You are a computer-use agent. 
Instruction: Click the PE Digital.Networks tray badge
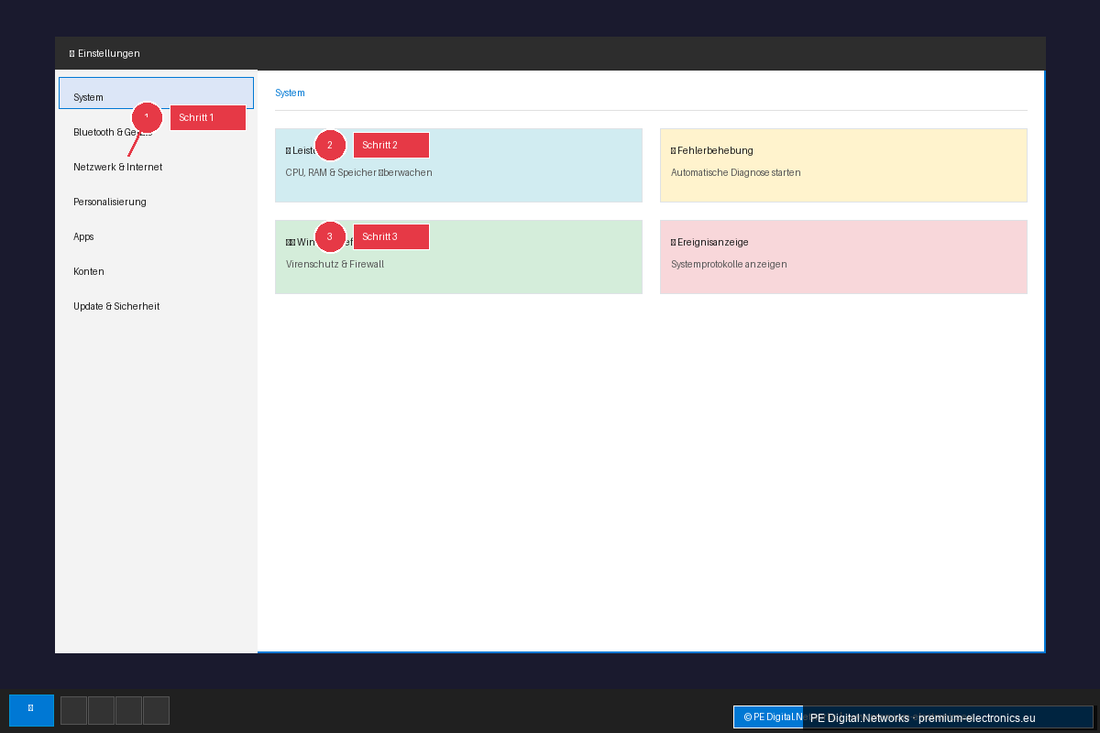pyautogui.click(x=768, y=716)
